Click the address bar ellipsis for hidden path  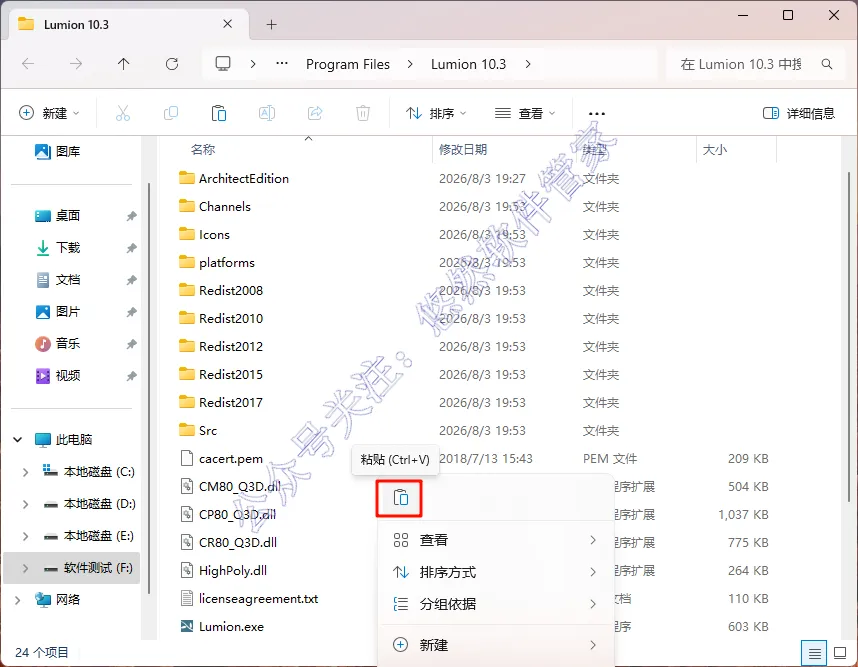(282, 63)
